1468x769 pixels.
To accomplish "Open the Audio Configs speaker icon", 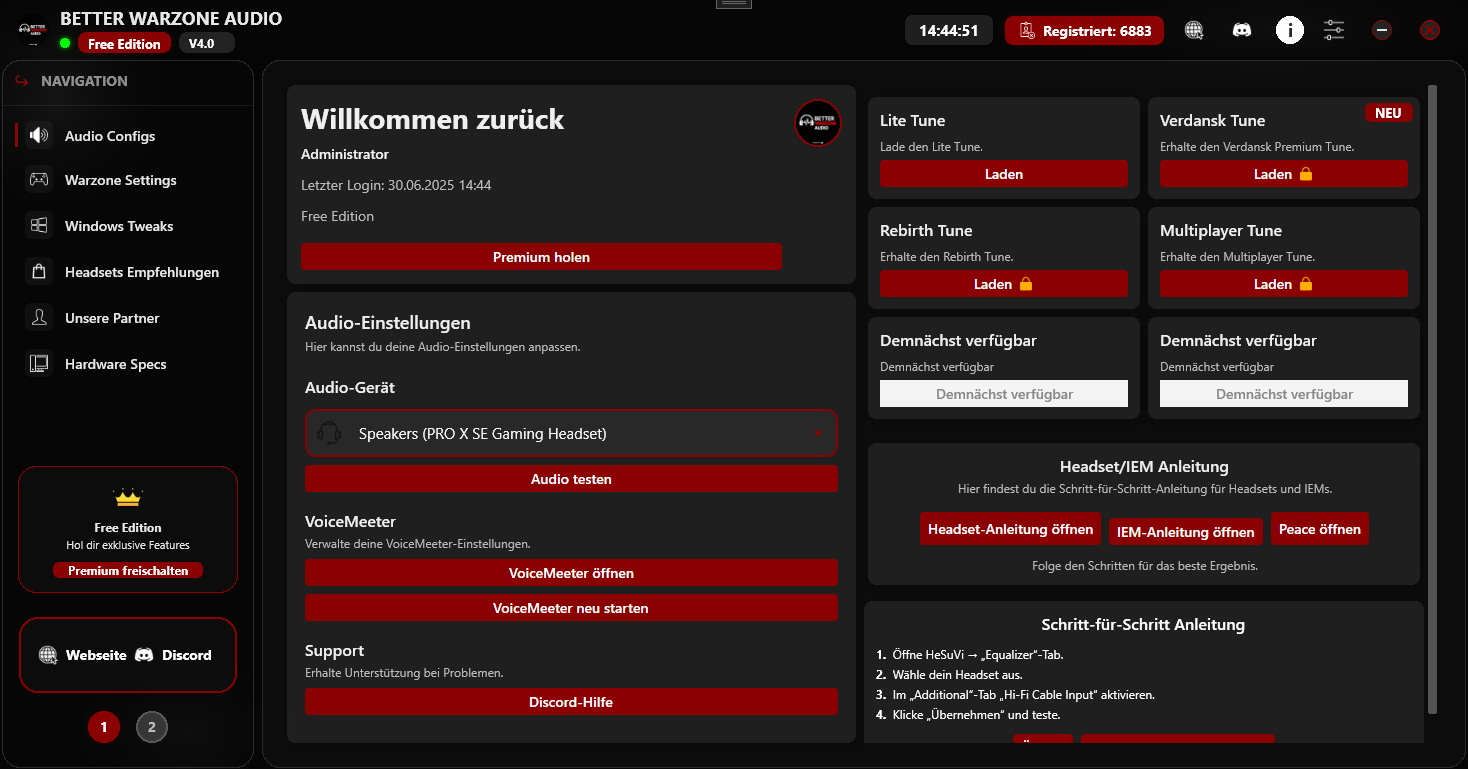I will [39, 135].
